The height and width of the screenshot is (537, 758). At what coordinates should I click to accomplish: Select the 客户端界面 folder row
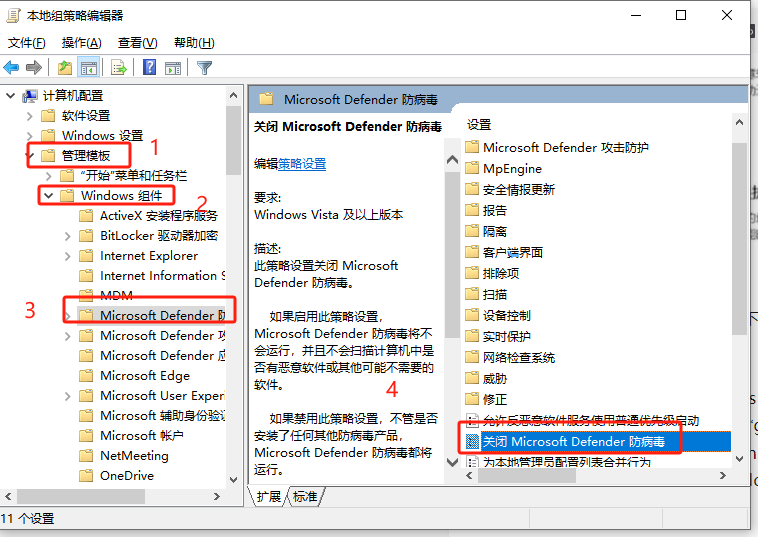point(512,252)
